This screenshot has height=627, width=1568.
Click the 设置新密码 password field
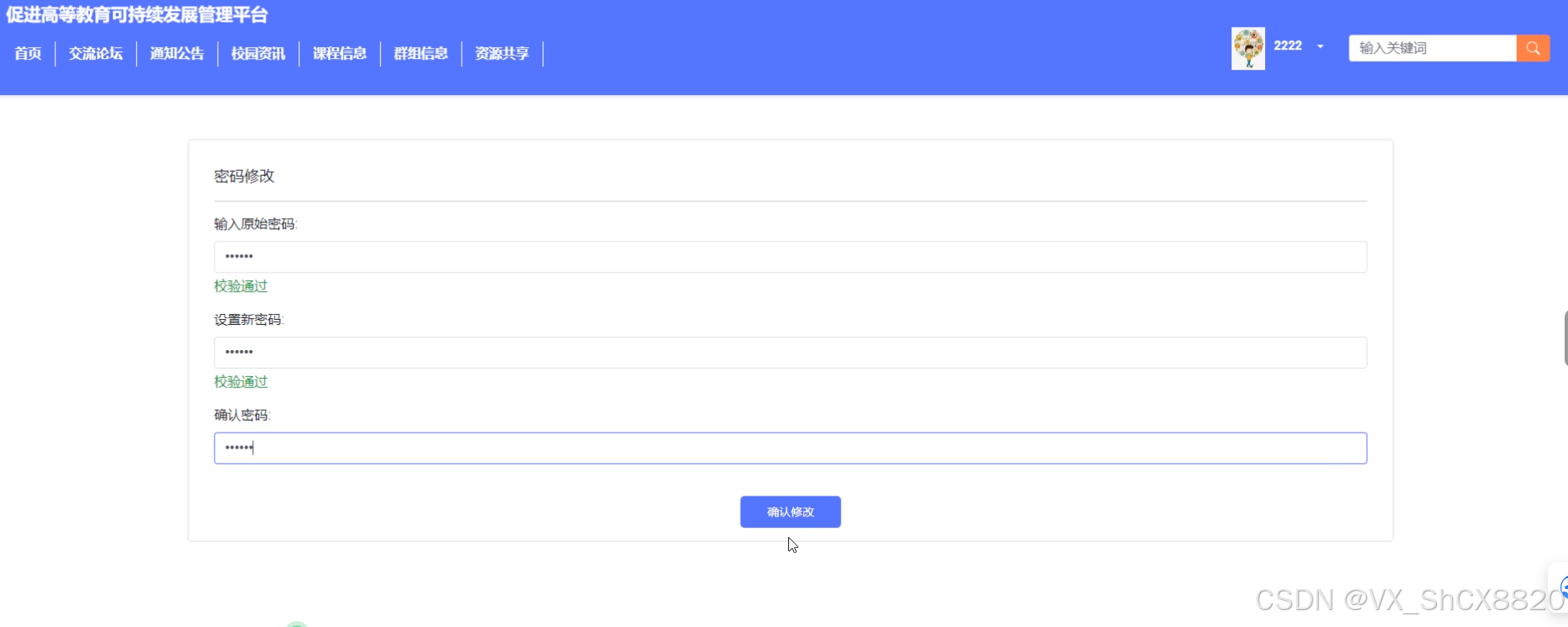pyautogui.click(x=790, y=353)
